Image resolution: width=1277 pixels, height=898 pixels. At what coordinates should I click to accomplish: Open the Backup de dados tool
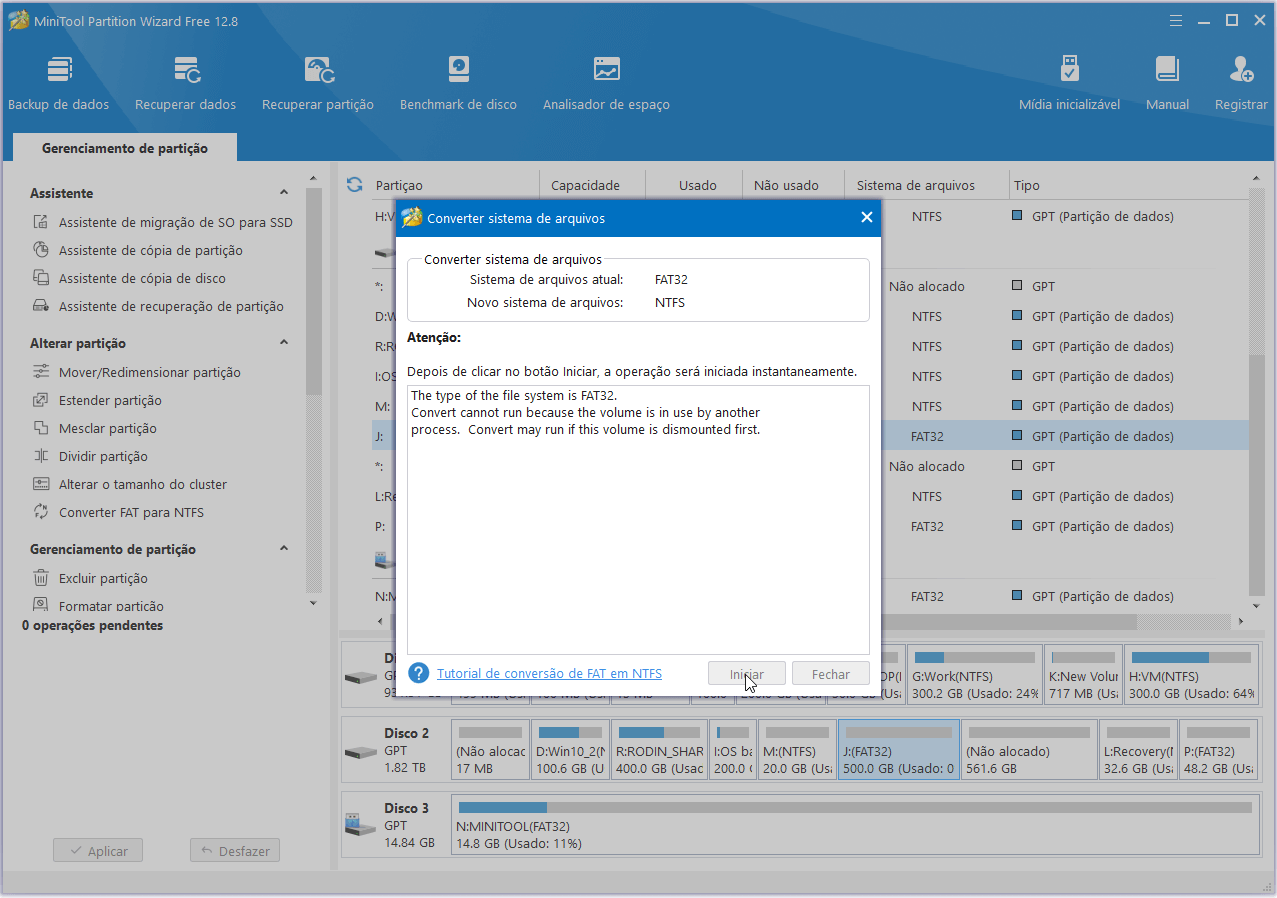coord(58,81)
